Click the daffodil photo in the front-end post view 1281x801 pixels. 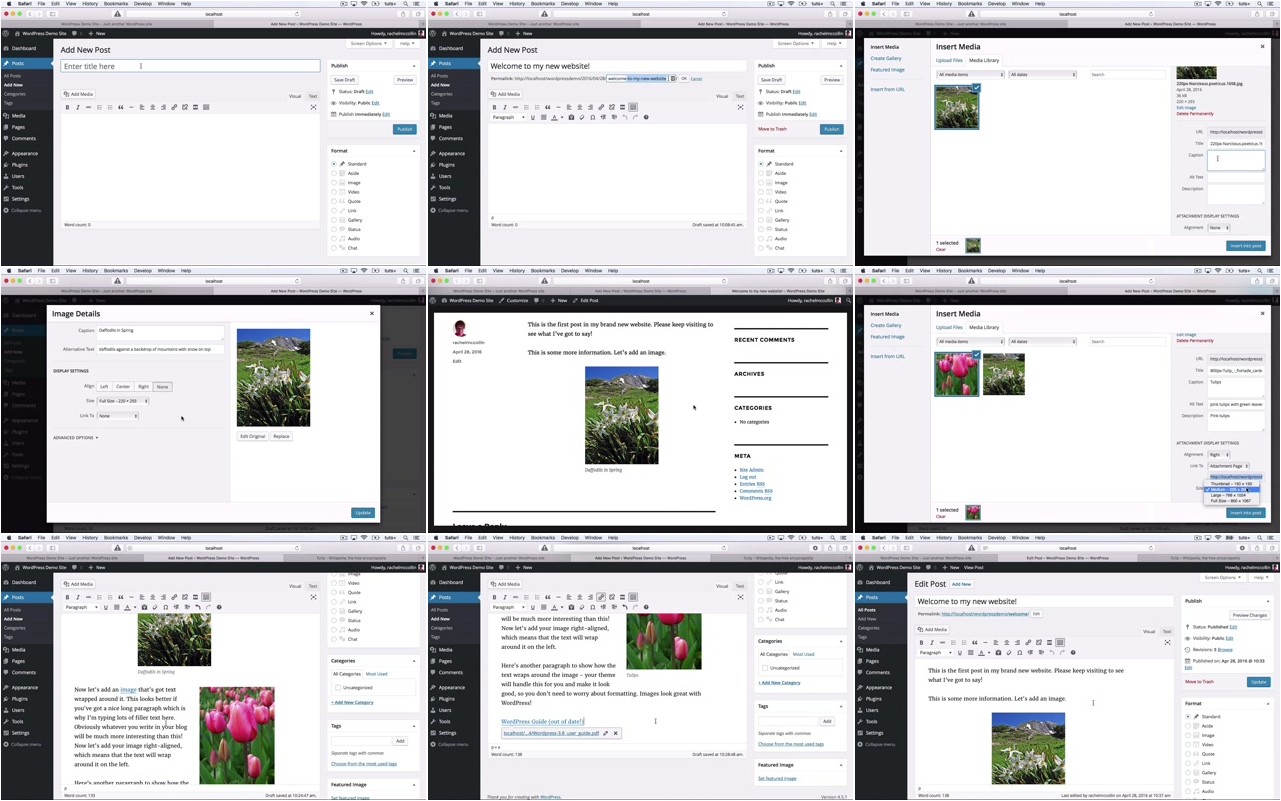621,415
